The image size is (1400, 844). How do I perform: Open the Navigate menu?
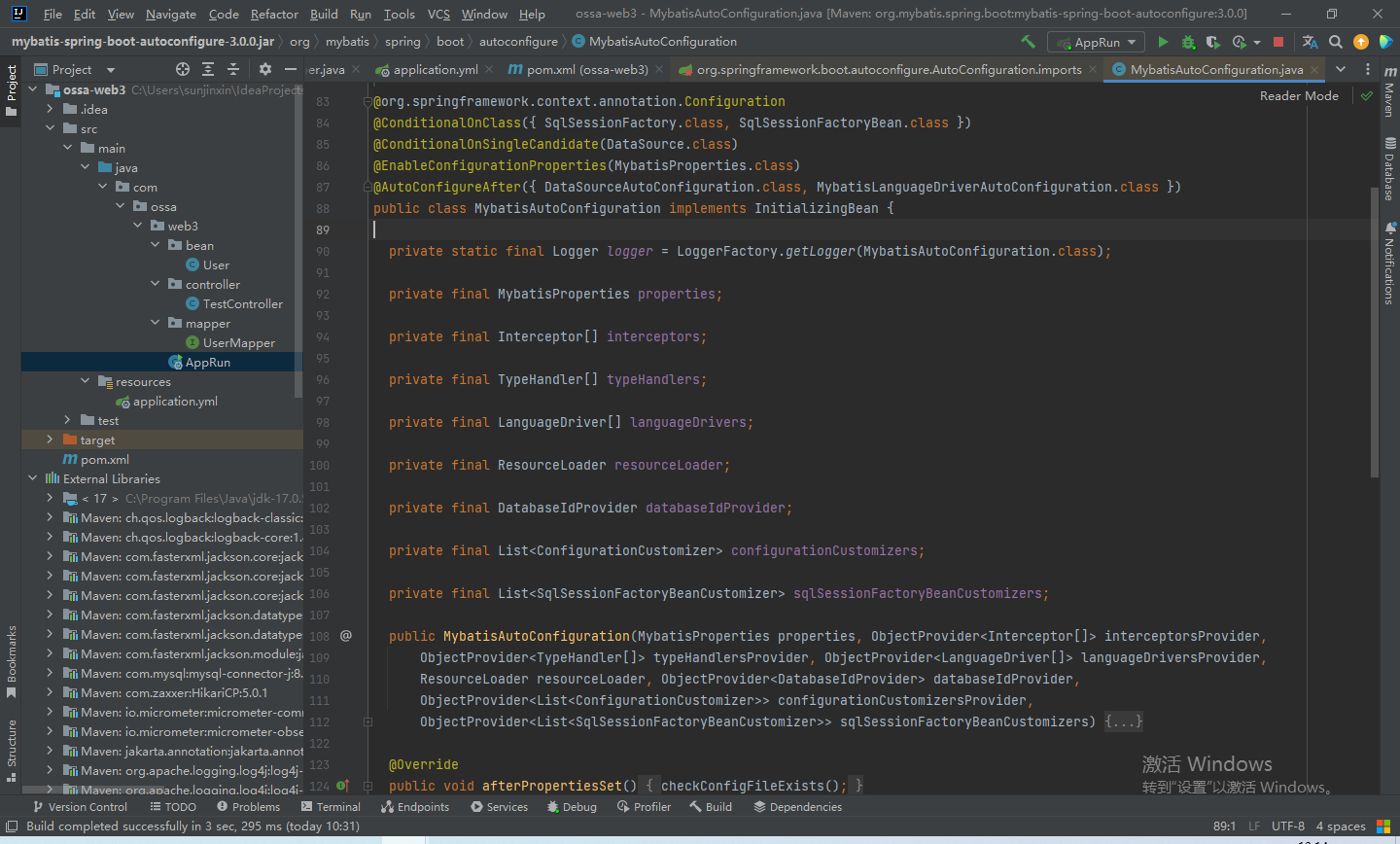170,14
